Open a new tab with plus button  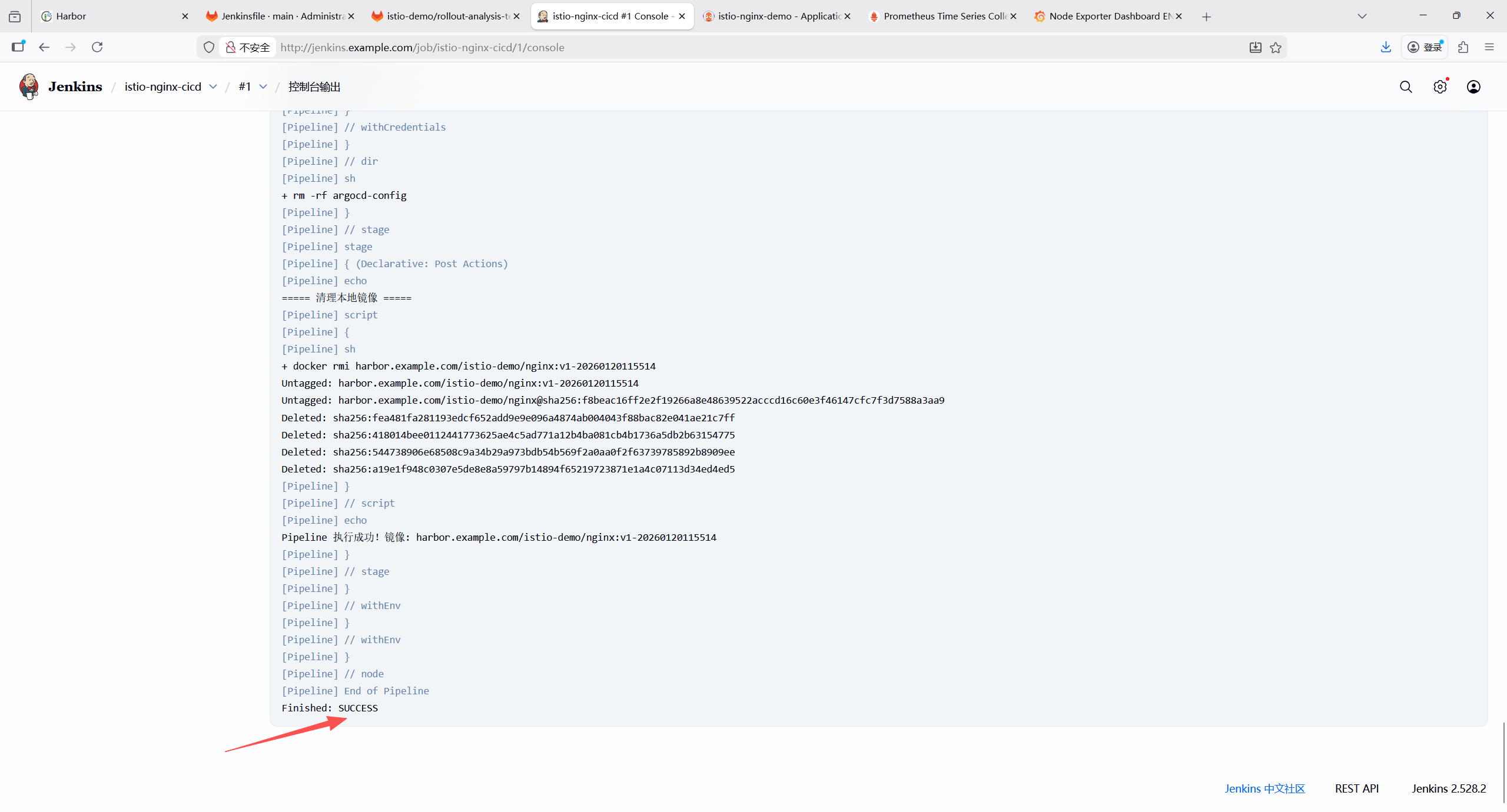click(1206, 16)
